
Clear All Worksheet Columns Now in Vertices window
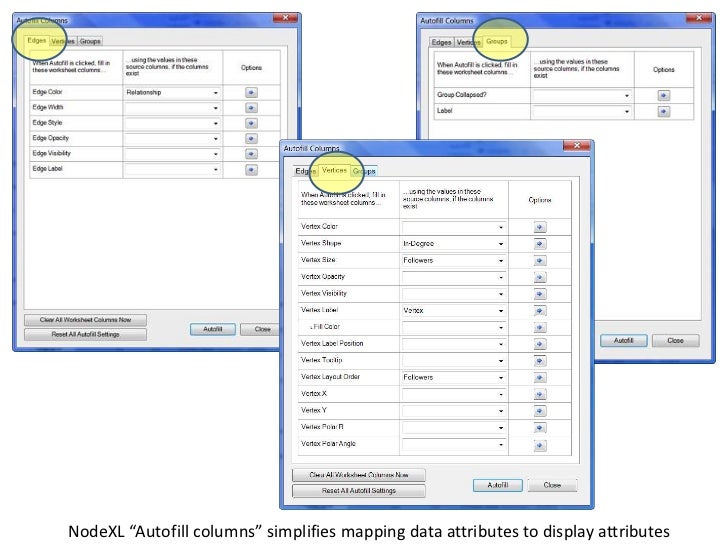coord(358,475)
